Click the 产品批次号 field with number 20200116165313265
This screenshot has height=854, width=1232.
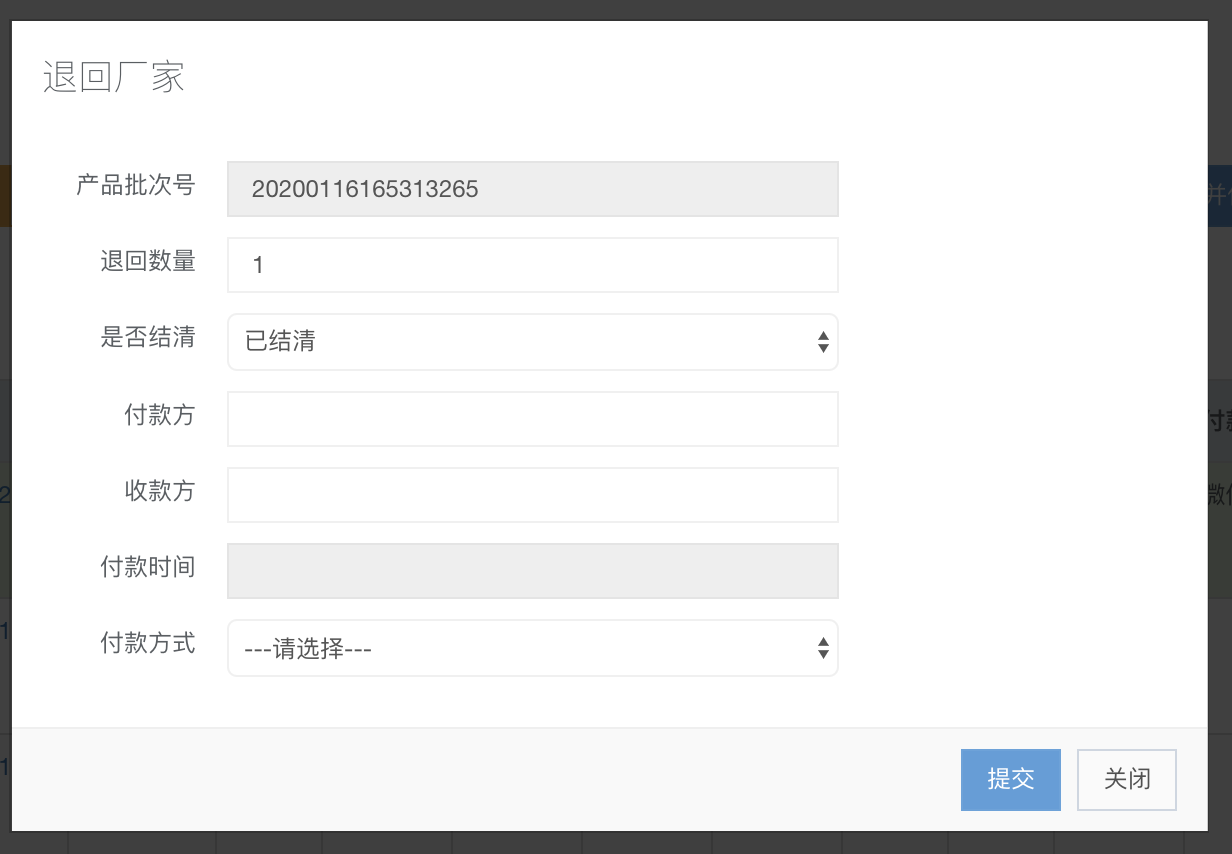pyautogui.click(x=532, y=189)
